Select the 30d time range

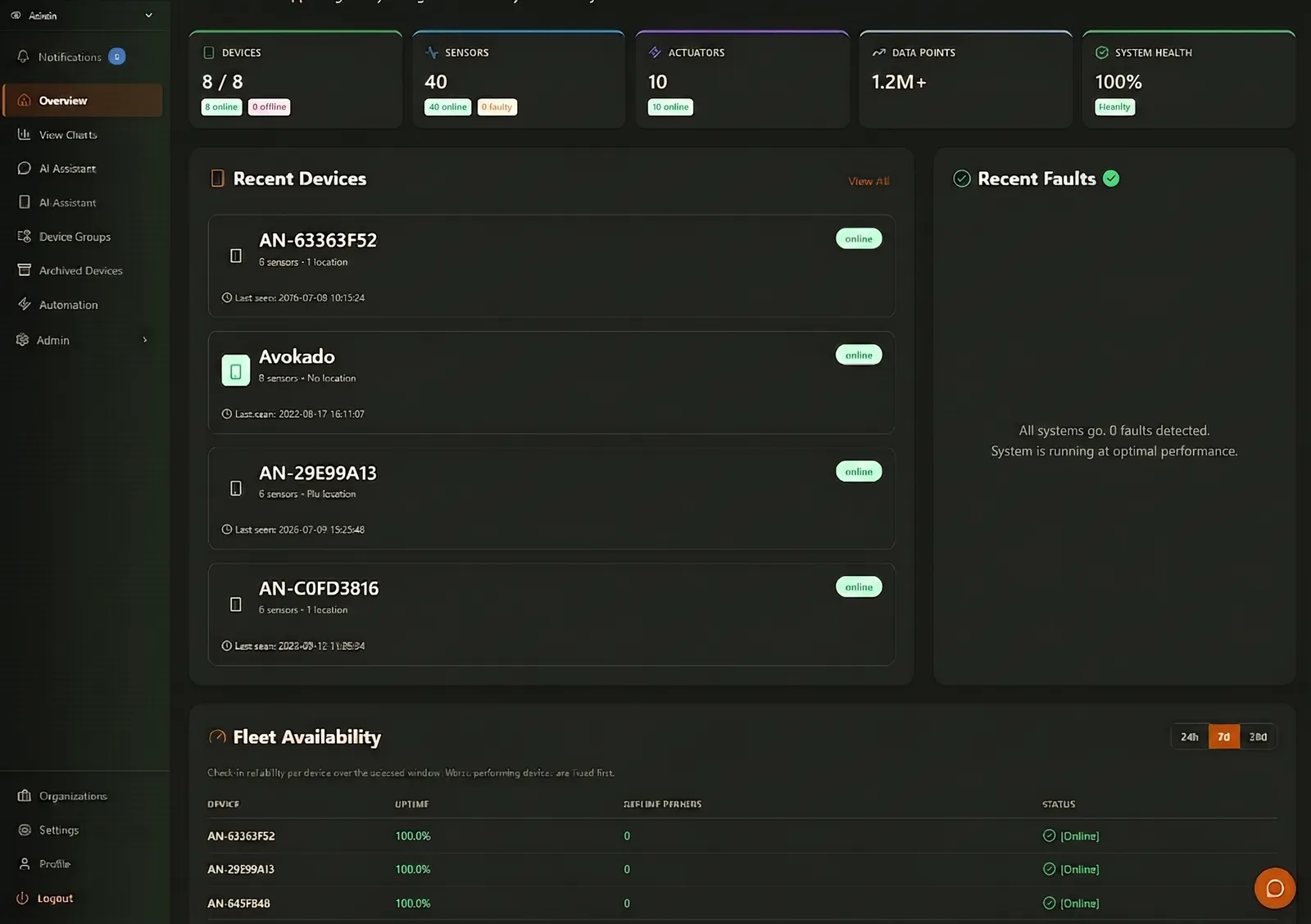click(x=1258, y=736)
